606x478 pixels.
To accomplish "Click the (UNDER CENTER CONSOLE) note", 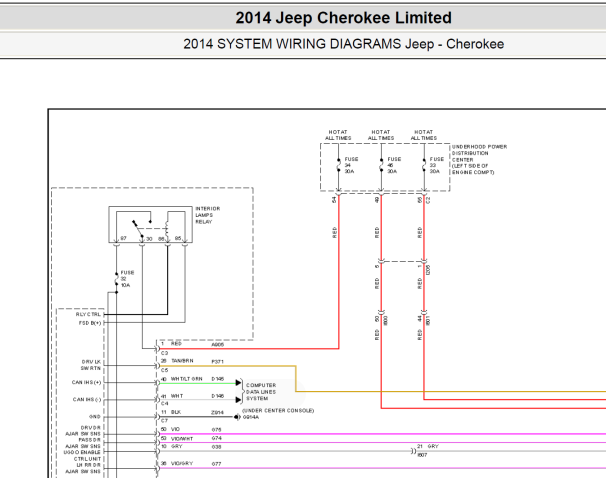I will [278, 410].
